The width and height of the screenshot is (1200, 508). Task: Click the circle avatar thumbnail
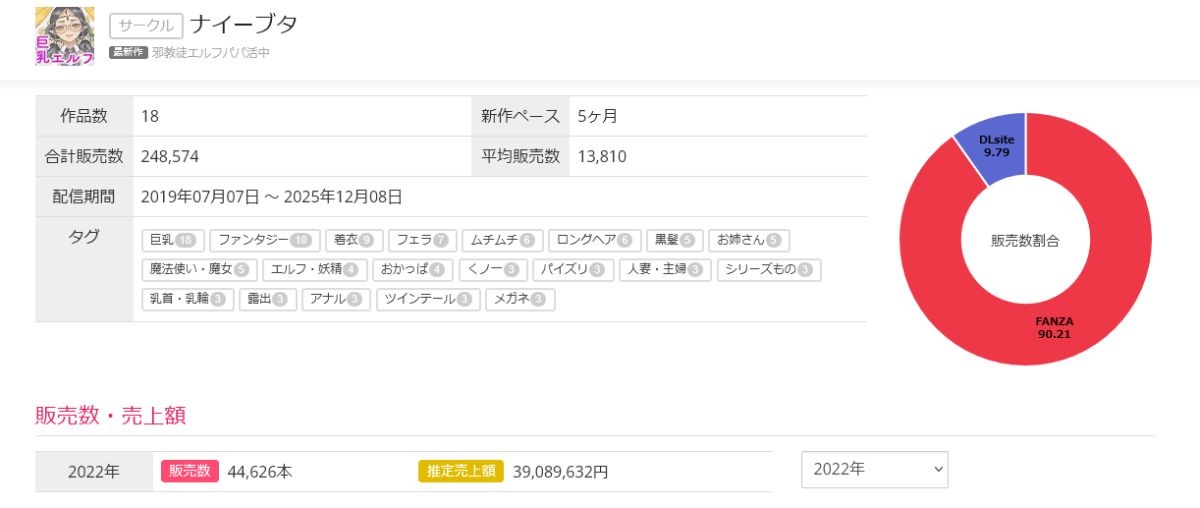(x=64, y=36)
